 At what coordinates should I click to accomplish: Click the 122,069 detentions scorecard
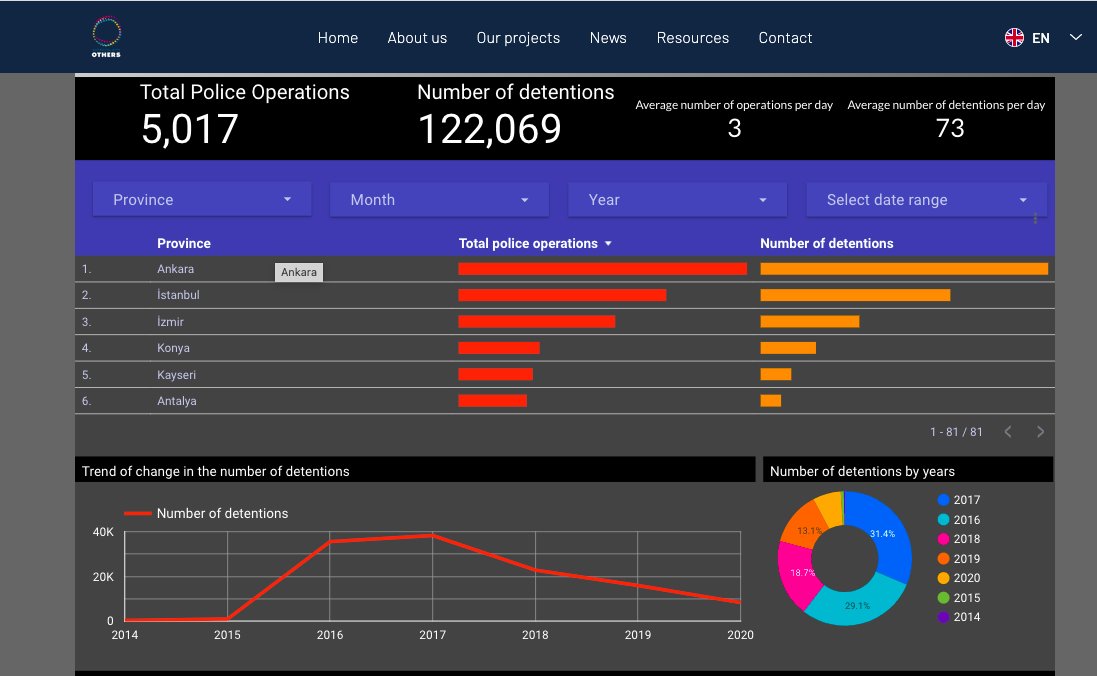pyautogui.click(x=516, y=115)
